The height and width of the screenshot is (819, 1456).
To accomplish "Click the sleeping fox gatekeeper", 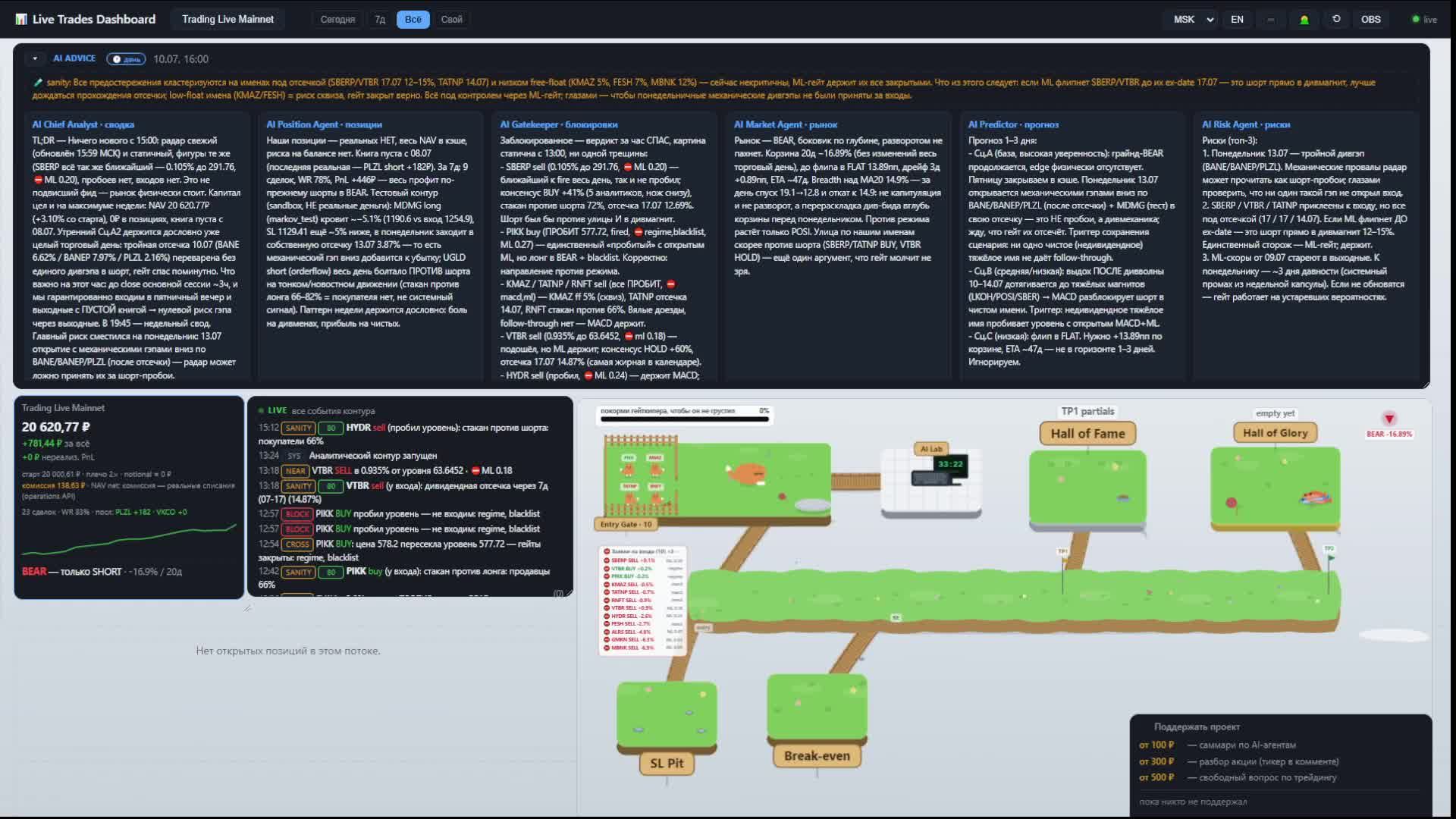I will [747, 473].
